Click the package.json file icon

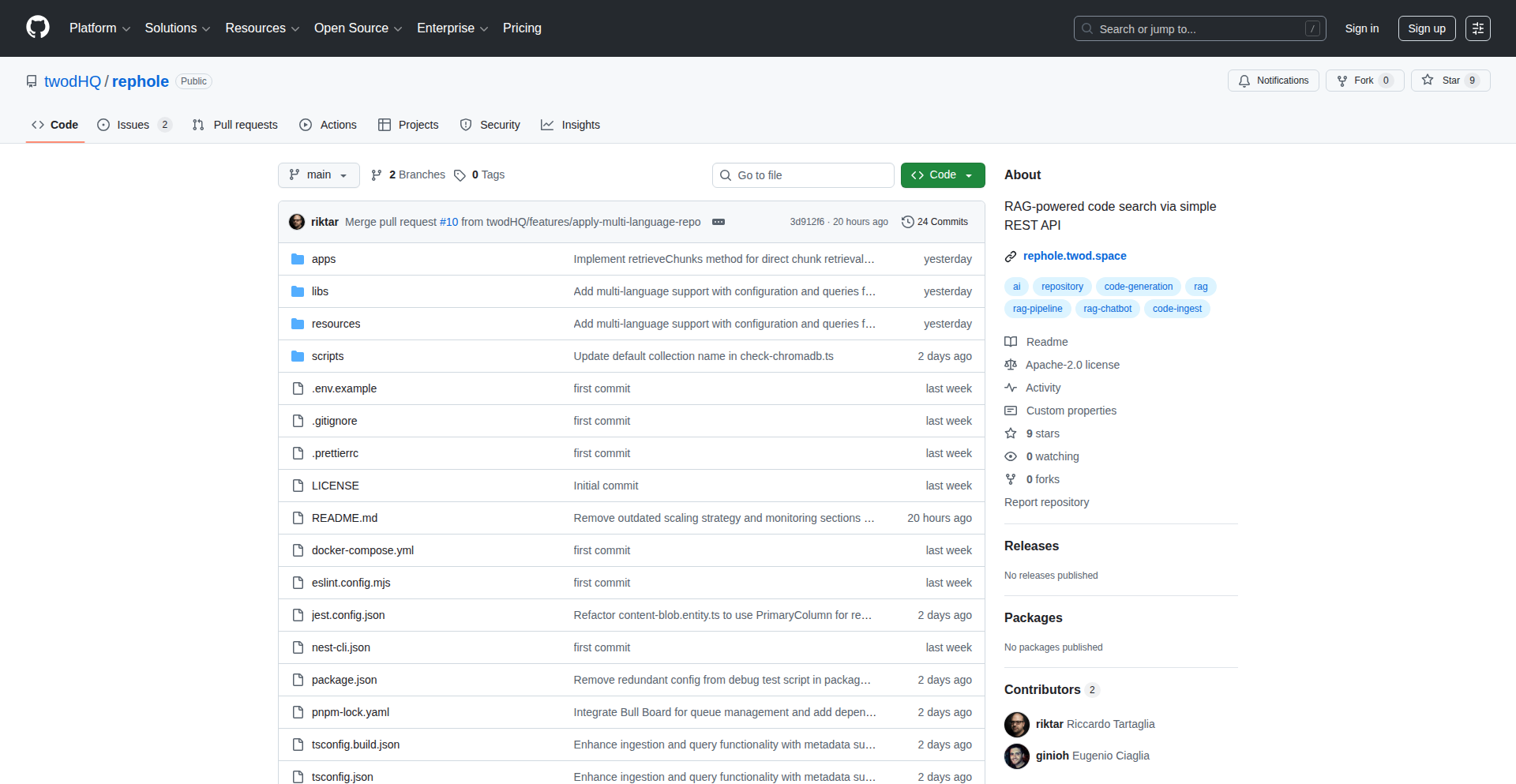tap(298, 680)
